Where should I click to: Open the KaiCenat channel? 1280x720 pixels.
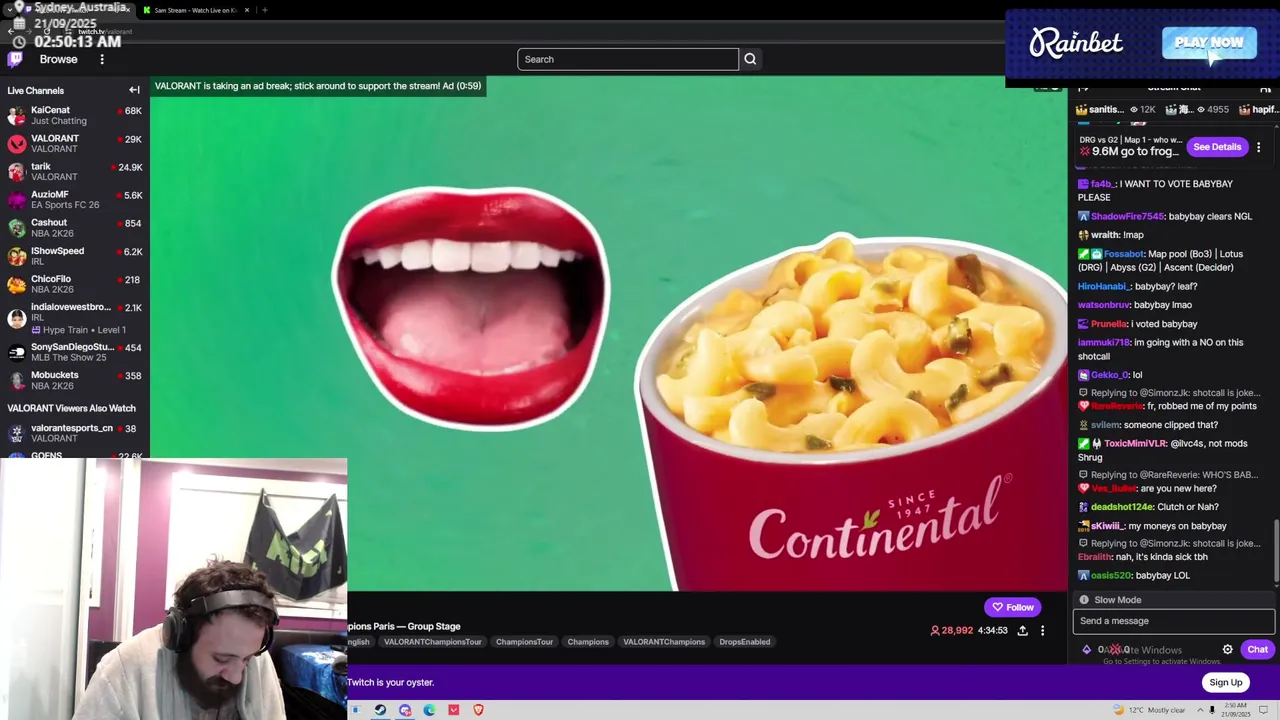pos(75,115)
